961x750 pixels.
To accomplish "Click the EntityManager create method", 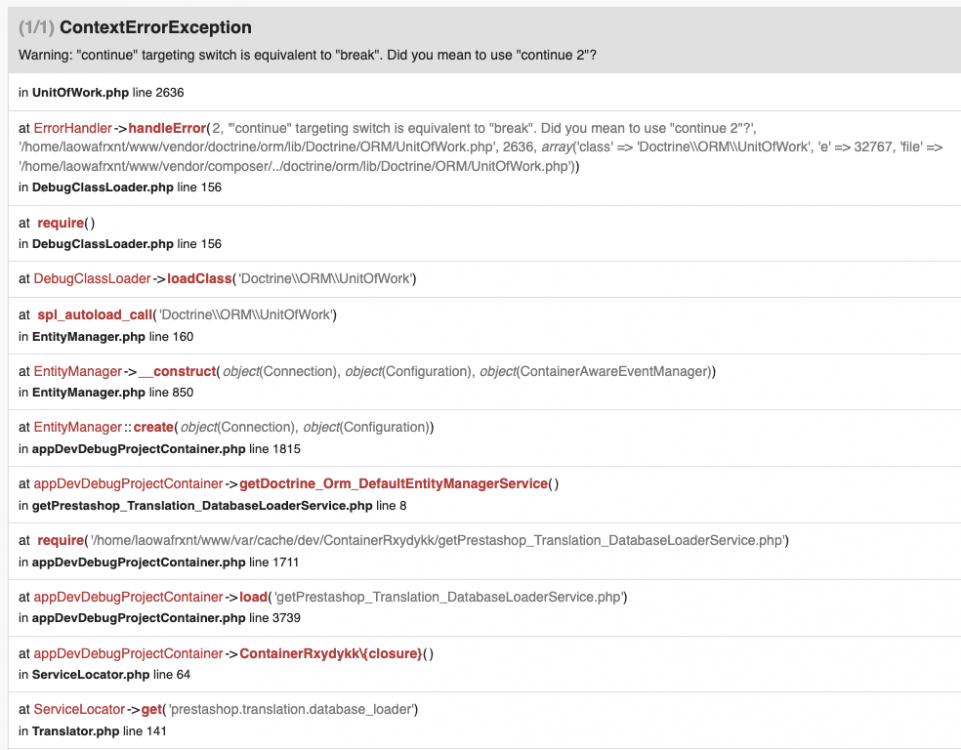I will pos(154,427).
